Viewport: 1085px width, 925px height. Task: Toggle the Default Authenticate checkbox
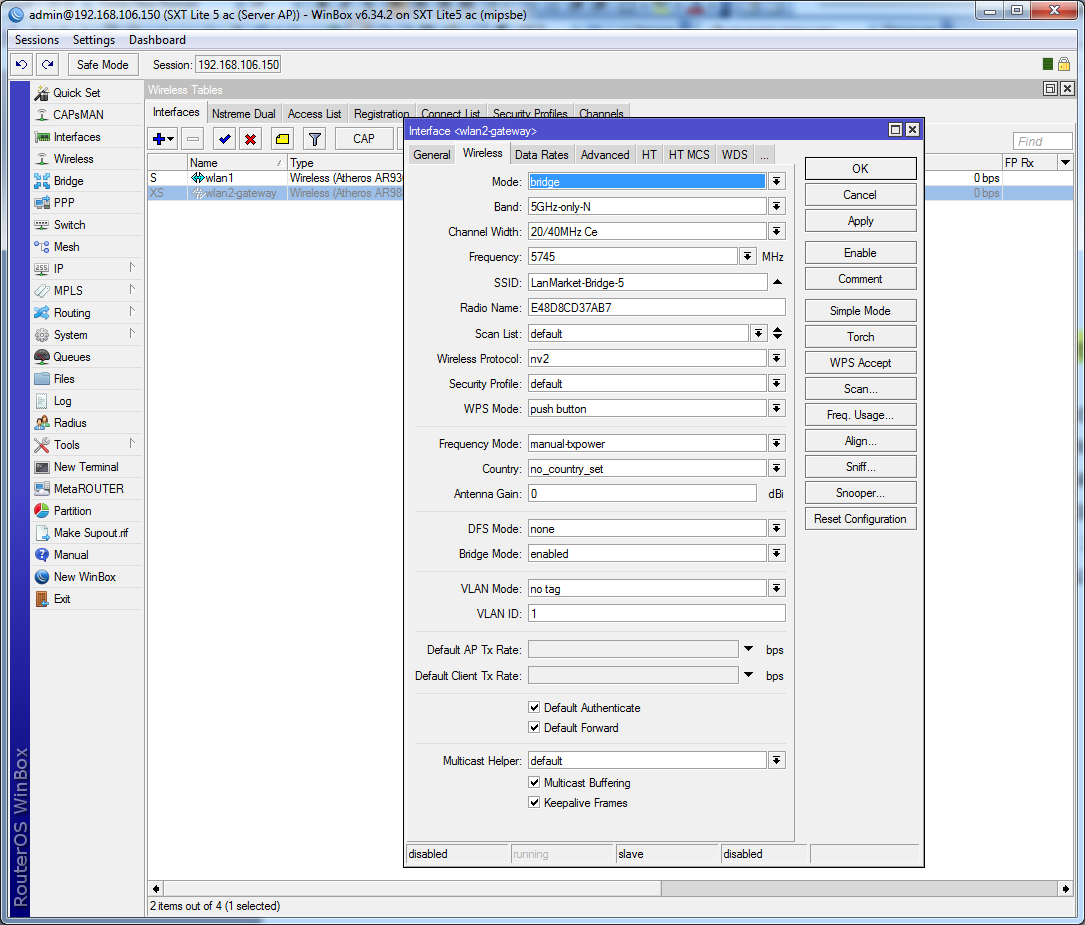coord(535,708)
